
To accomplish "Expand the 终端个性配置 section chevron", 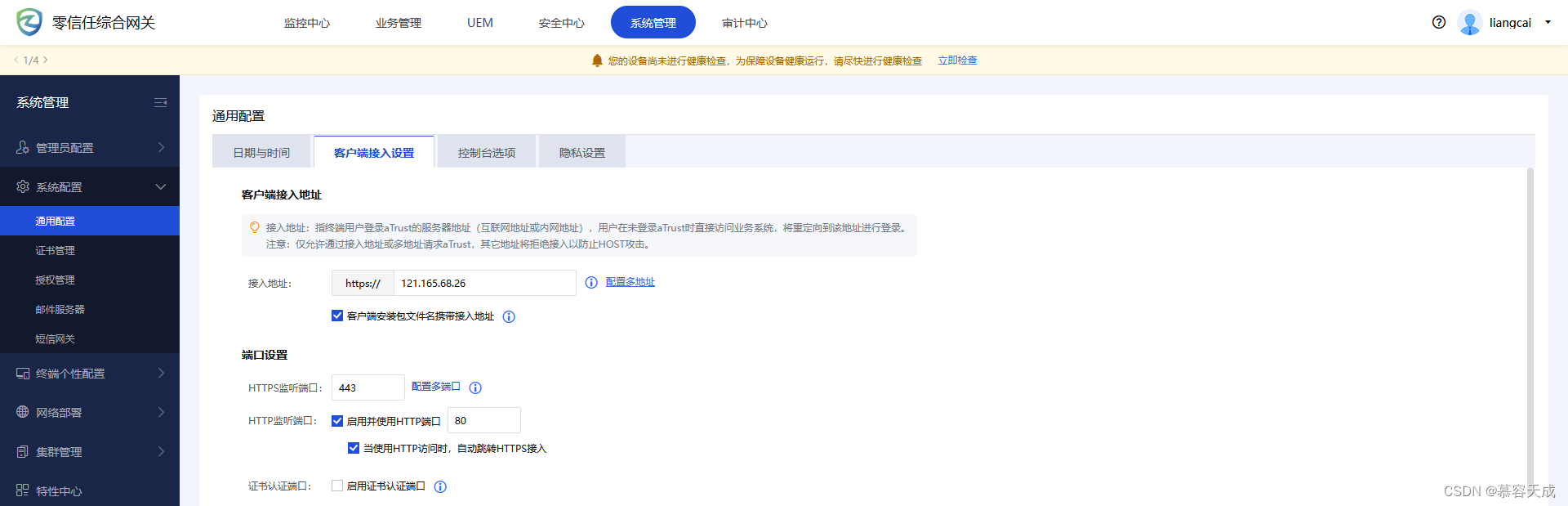I will [x=161, y=373].
